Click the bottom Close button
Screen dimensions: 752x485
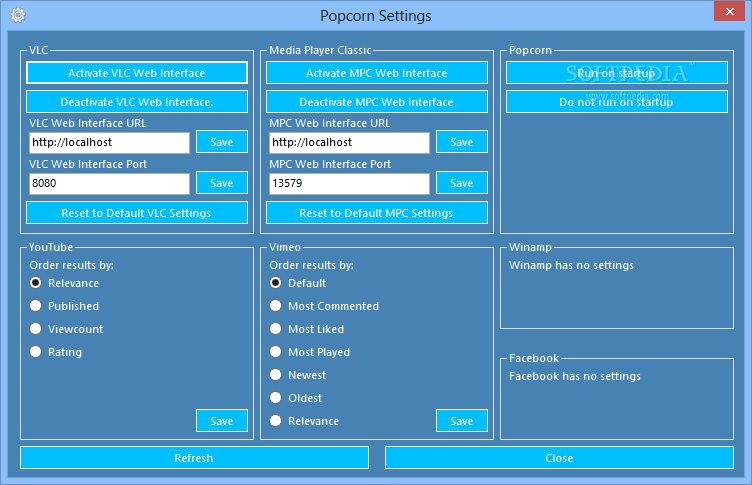coord(559,458)
